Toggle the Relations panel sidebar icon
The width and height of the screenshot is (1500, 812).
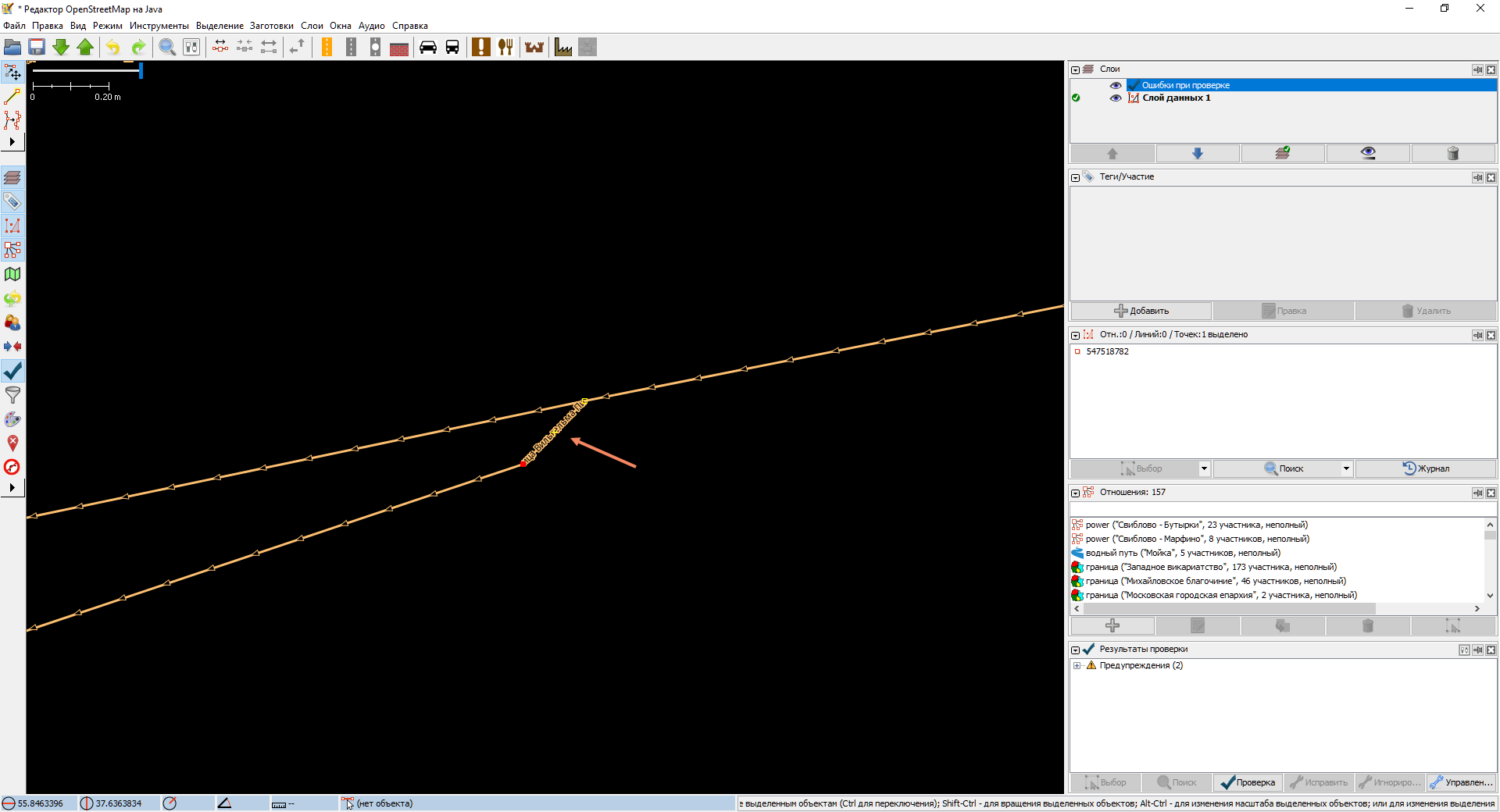pos(12,250)
